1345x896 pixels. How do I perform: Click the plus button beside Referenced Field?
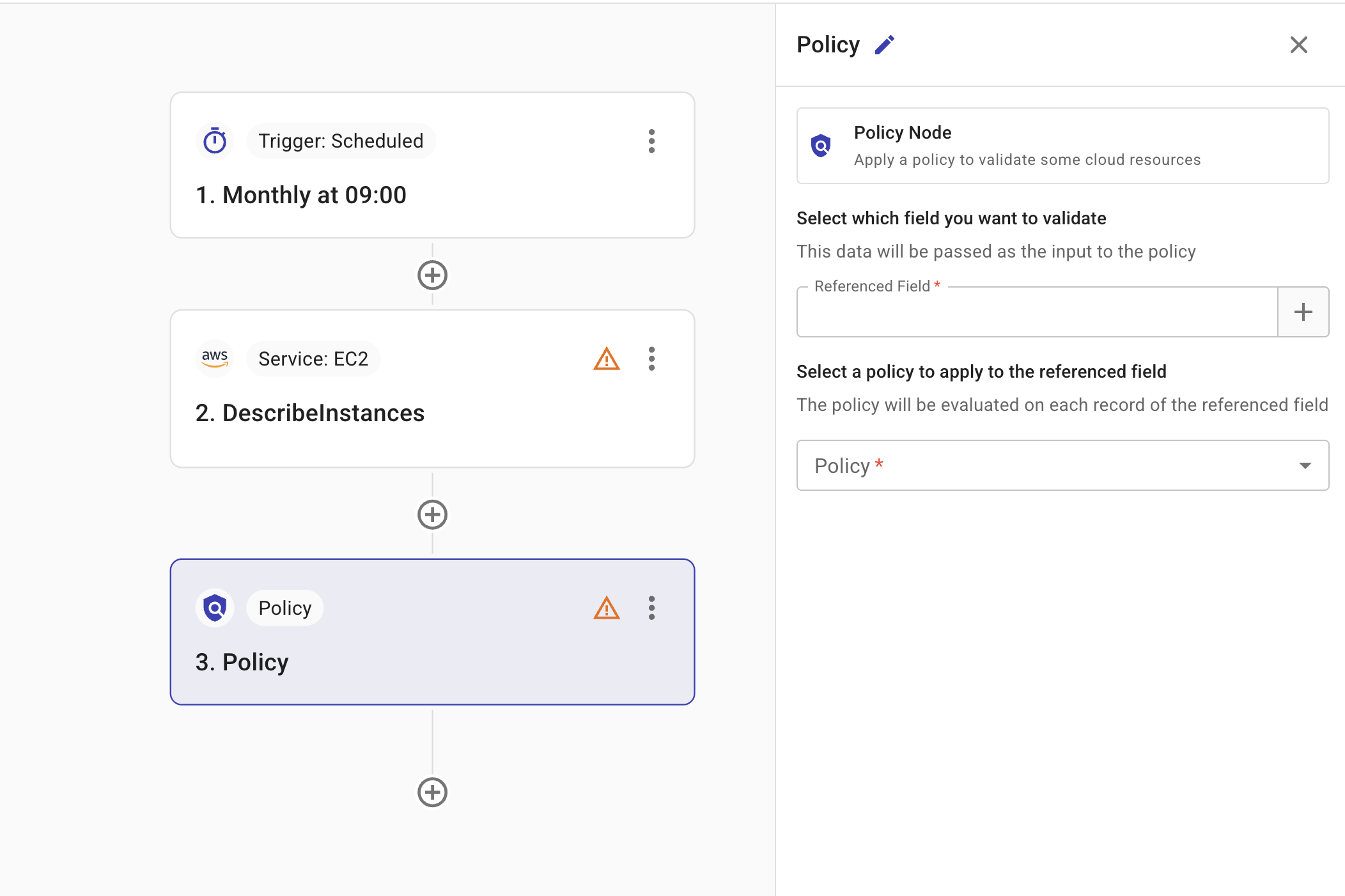click(x=1303, y=312)
